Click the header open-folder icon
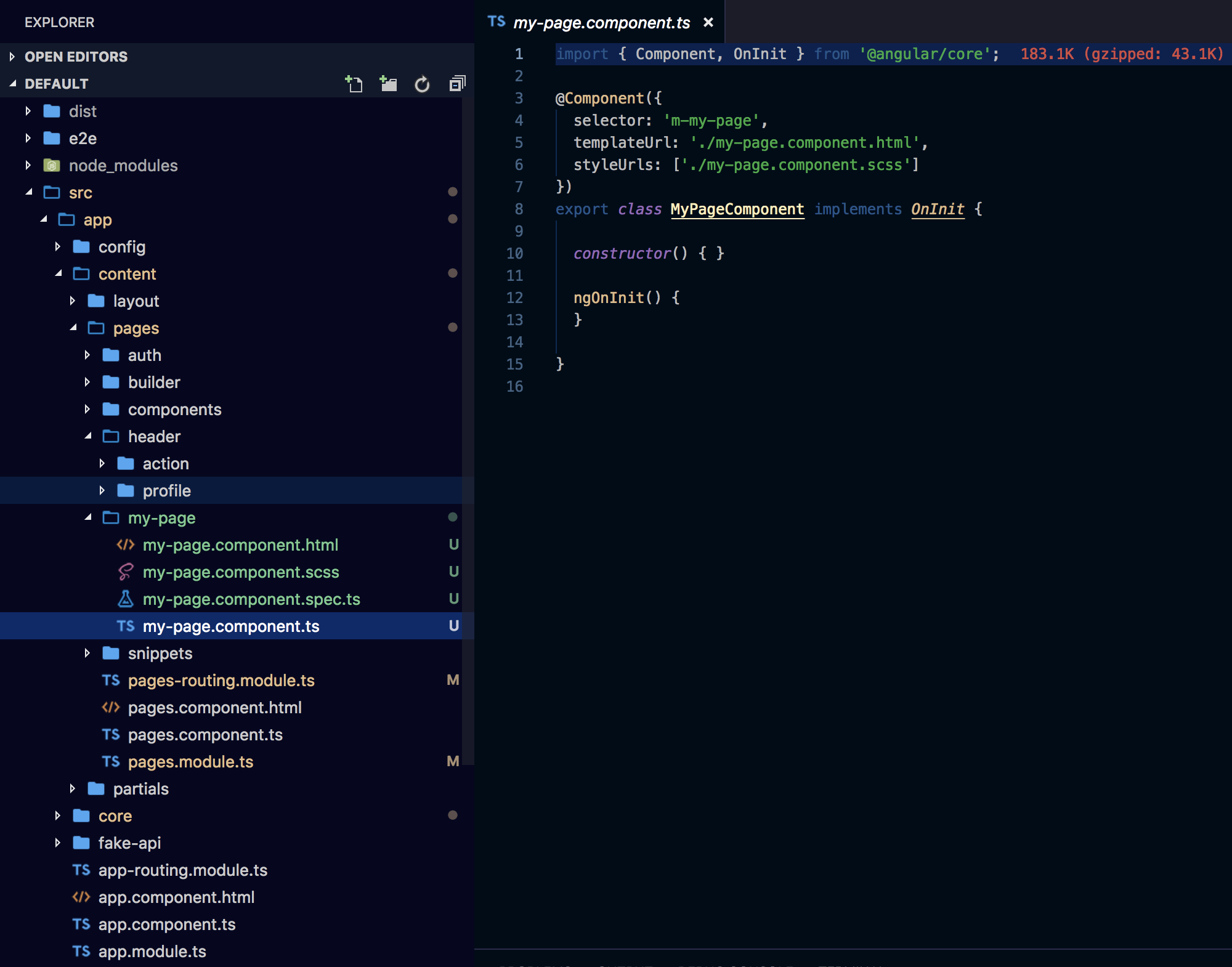This screenshot has width=1232, height=967. pyautogui.click(x=111, y=436)
